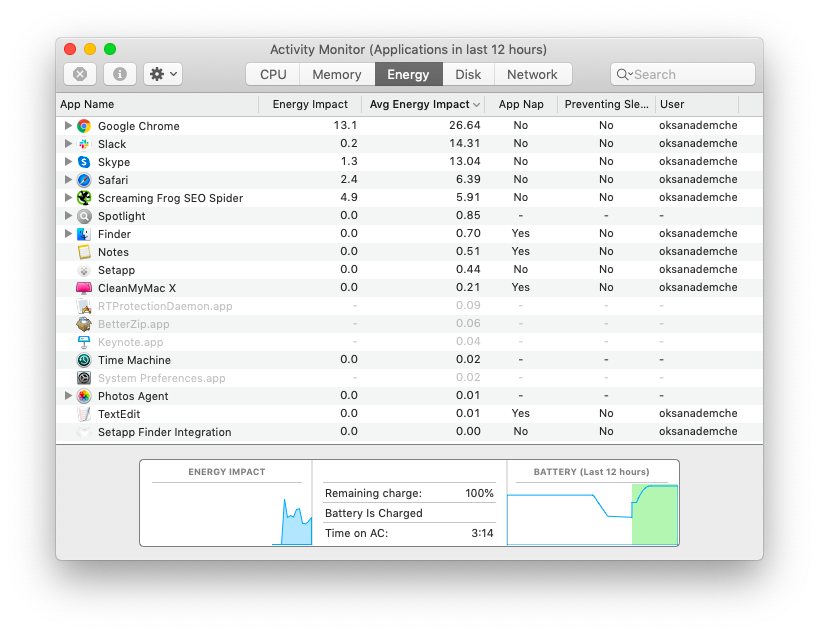Screen dimensions: 819x634
Task: Click the Screaming Frog SEO Spider icon
Action: click(x=84, y=198)
